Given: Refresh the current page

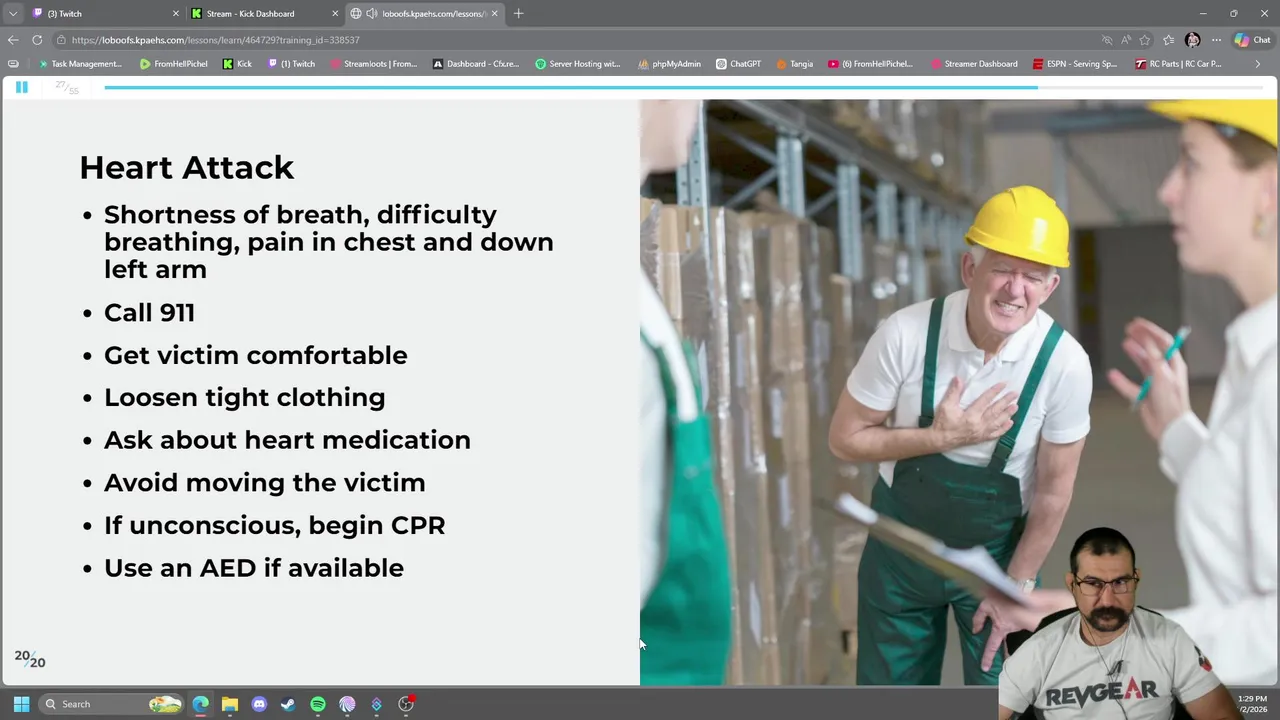Looking at the screenshot, I should tap(37, 40).
